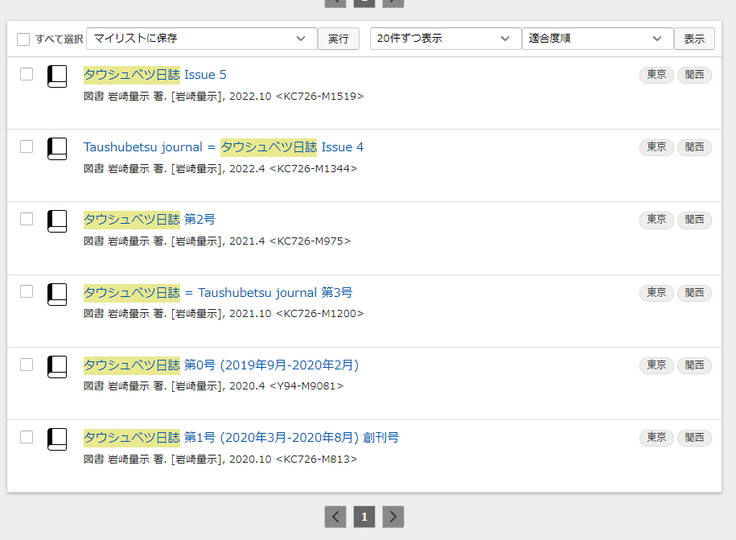736x540 pixels.
Task: Click the book icon beside タウシュベツ日誌 第2号
Action: (x=57, y=222)
